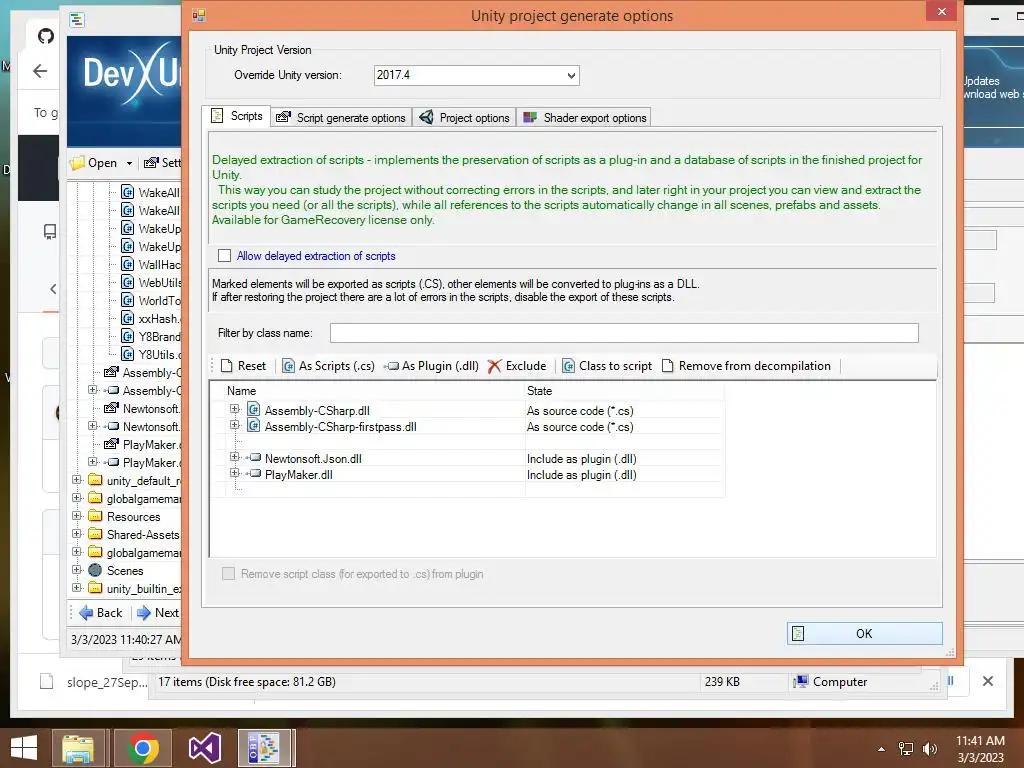Expand the Resources folder in background tree

pos(77,515)
